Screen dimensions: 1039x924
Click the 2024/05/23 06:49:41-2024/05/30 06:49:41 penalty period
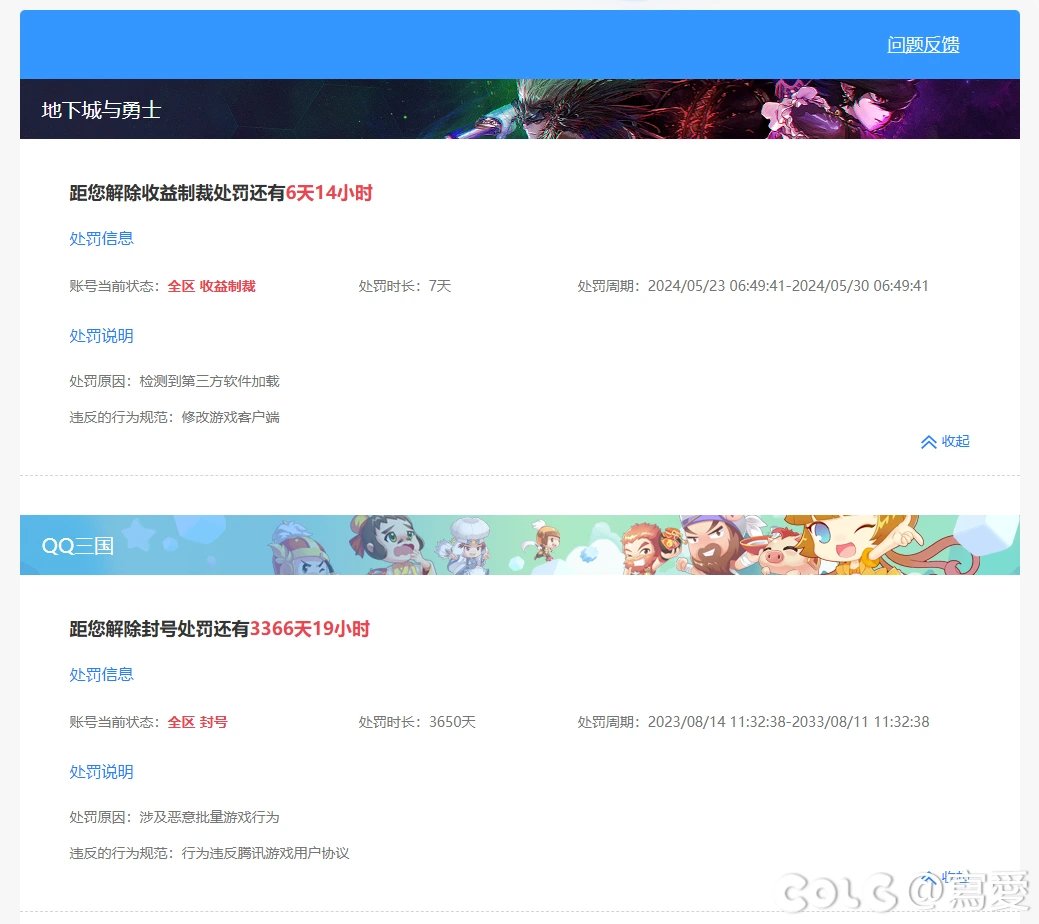tap(788, 286)
